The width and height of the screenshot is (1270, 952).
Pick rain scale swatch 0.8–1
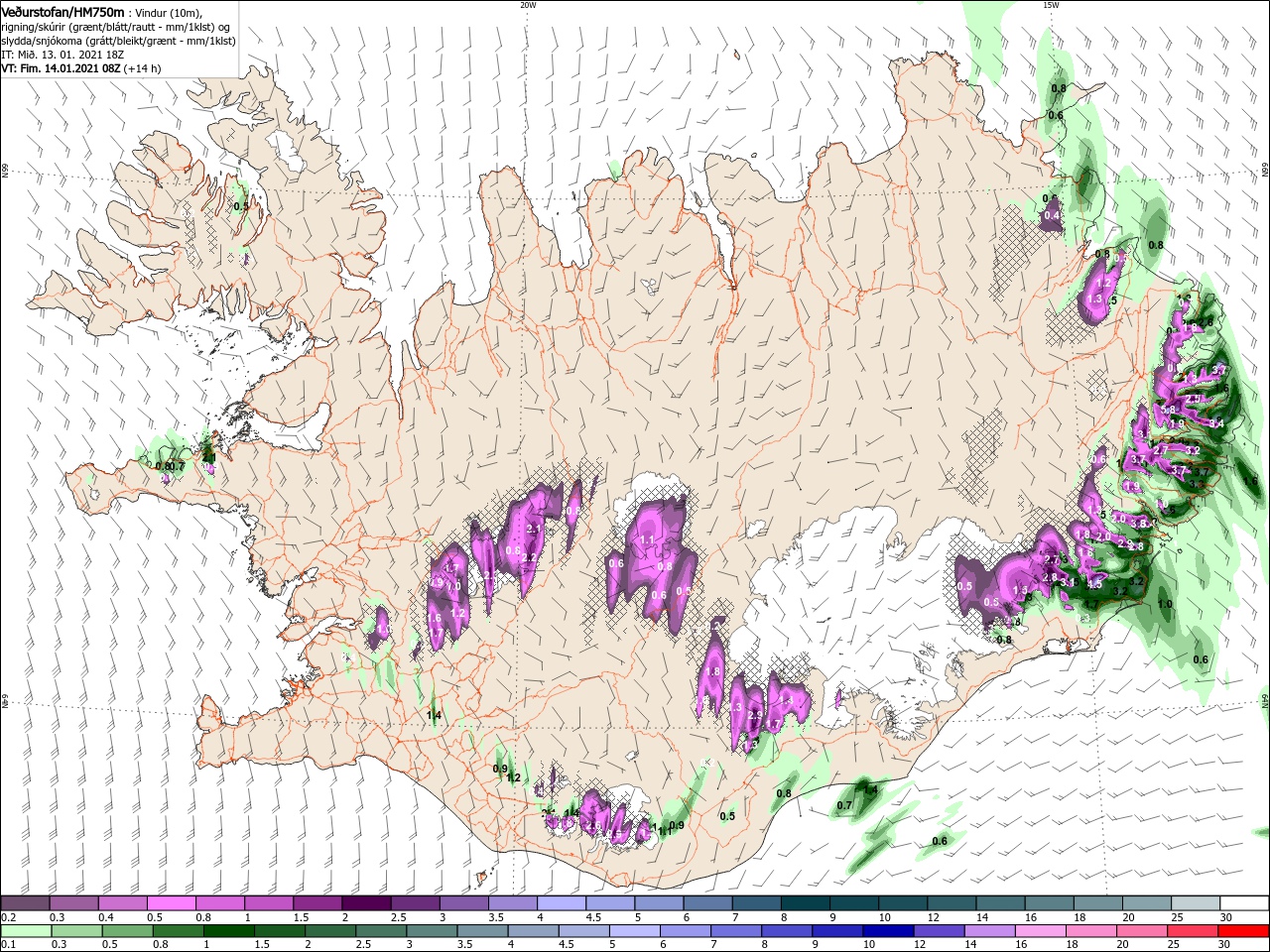tap(178, 931)
